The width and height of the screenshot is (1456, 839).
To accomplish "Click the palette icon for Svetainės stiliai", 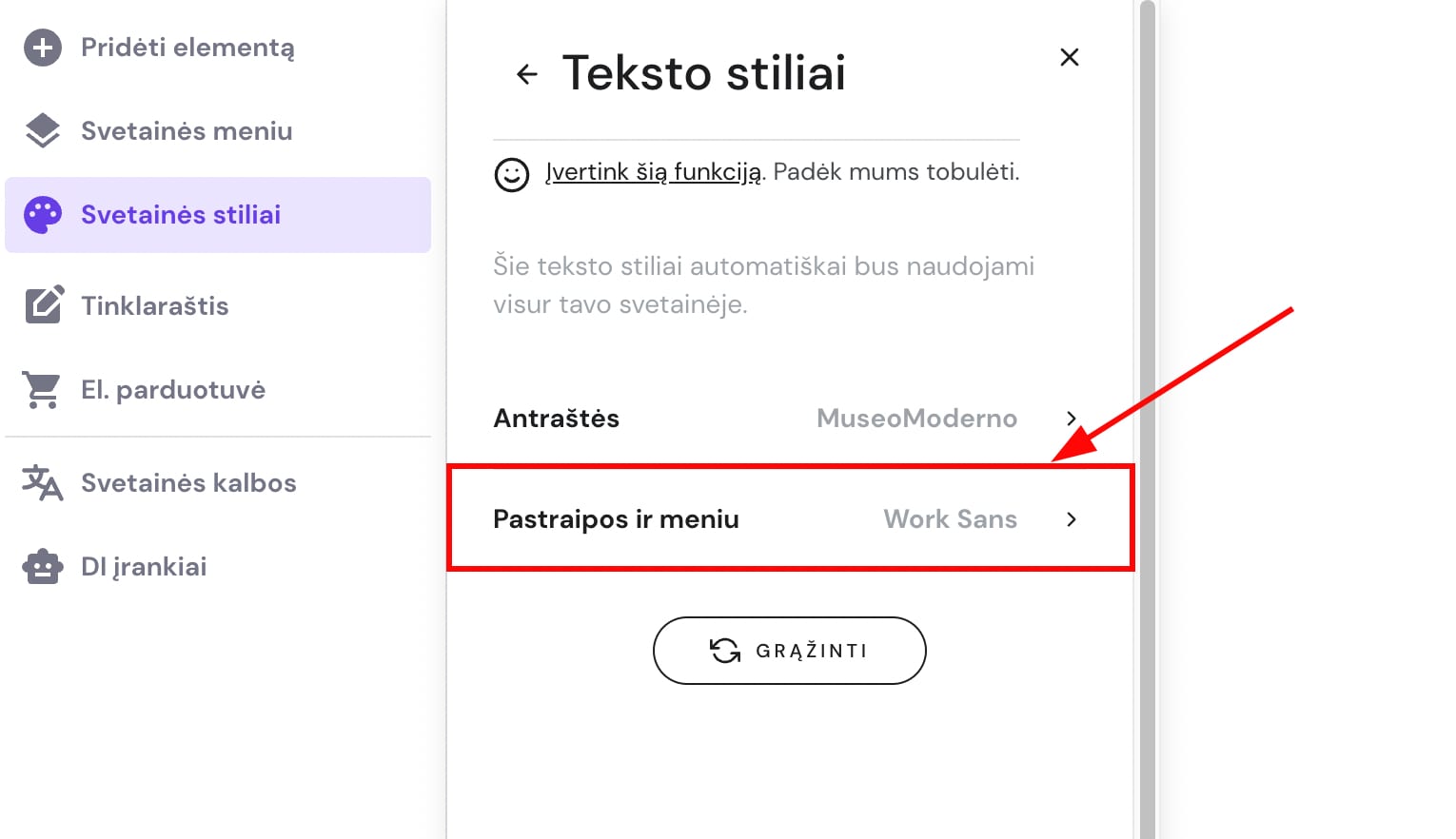I will (x=42, y=214).
